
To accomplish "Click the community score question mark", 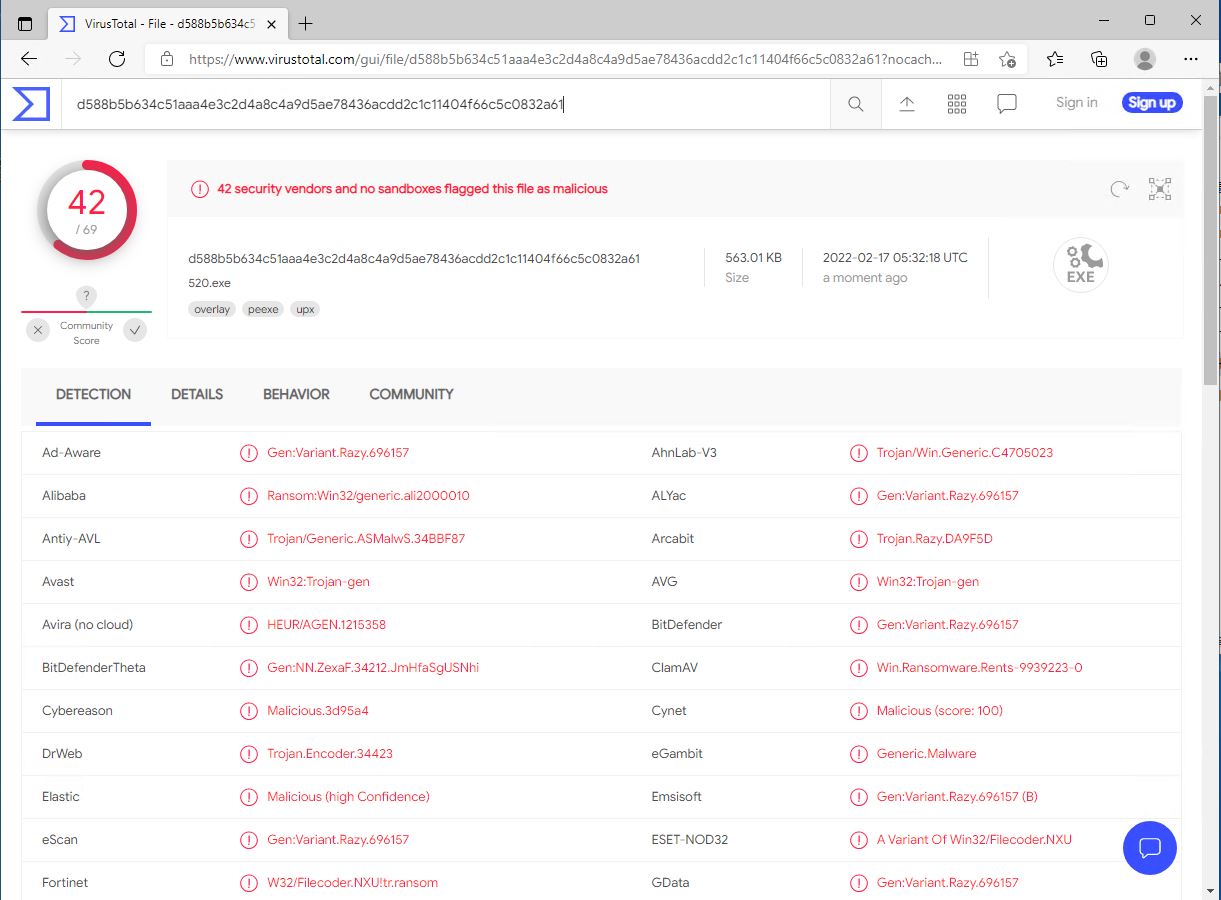I will [87, 296].
